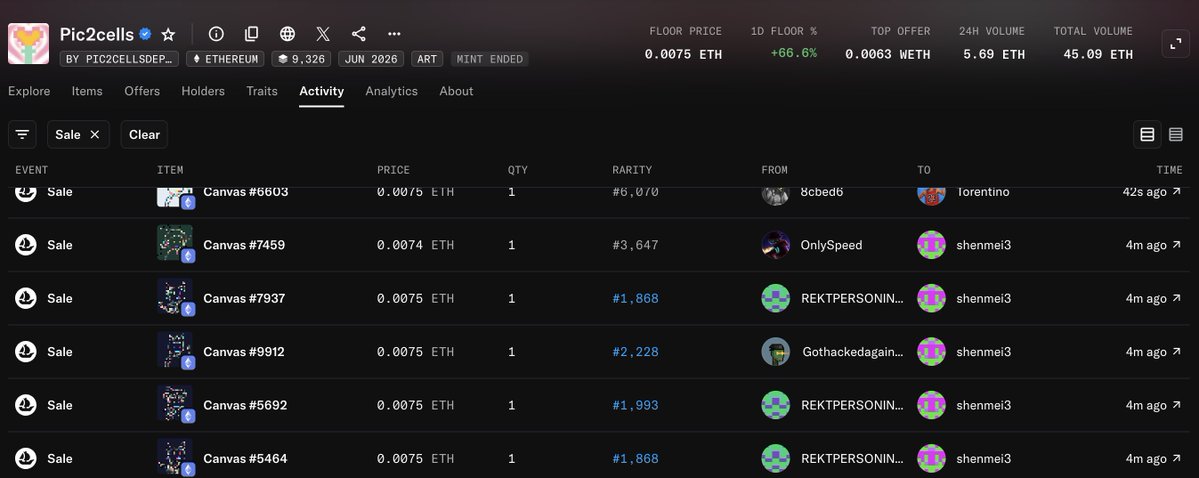1199x478 pixels.
Task: Open REKTPERSONIN seller in Canvas #7937 row
Action: [852, 298]
